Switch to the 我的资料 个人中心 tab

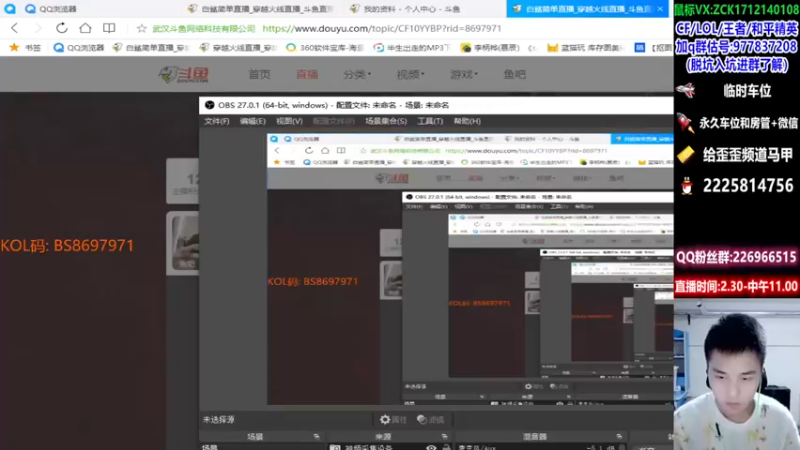pos(406,9)
